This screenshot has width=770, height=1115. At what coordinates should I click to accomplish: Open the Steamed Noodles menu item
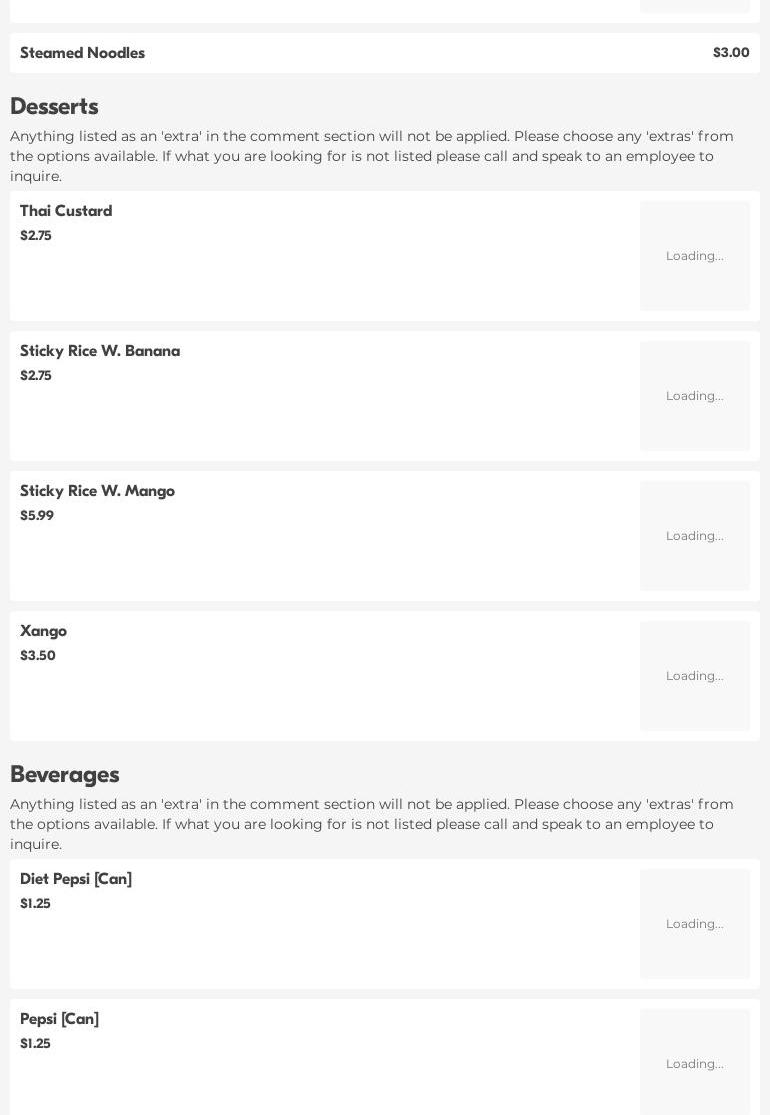pos(82,53)
